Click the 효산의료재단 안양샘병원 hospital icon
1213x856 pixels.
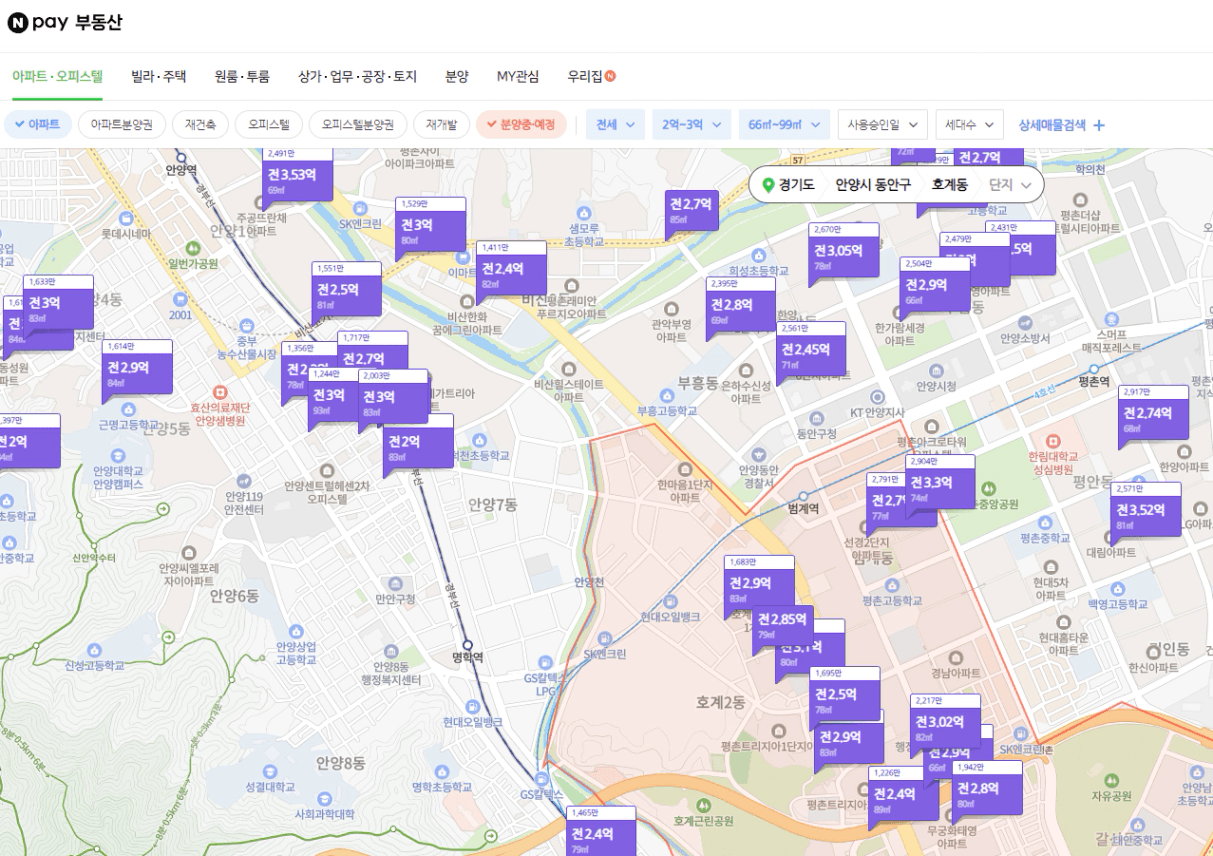[x=219, y=392]
